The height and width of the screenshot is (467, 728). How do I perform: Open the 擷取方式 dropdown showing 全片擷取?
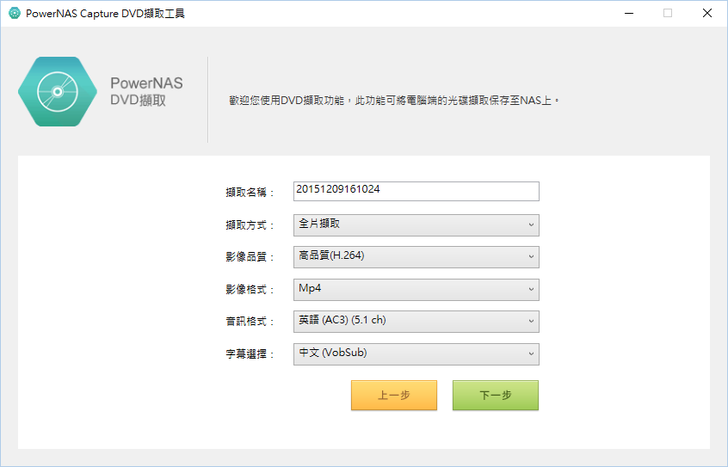point(416,225)
